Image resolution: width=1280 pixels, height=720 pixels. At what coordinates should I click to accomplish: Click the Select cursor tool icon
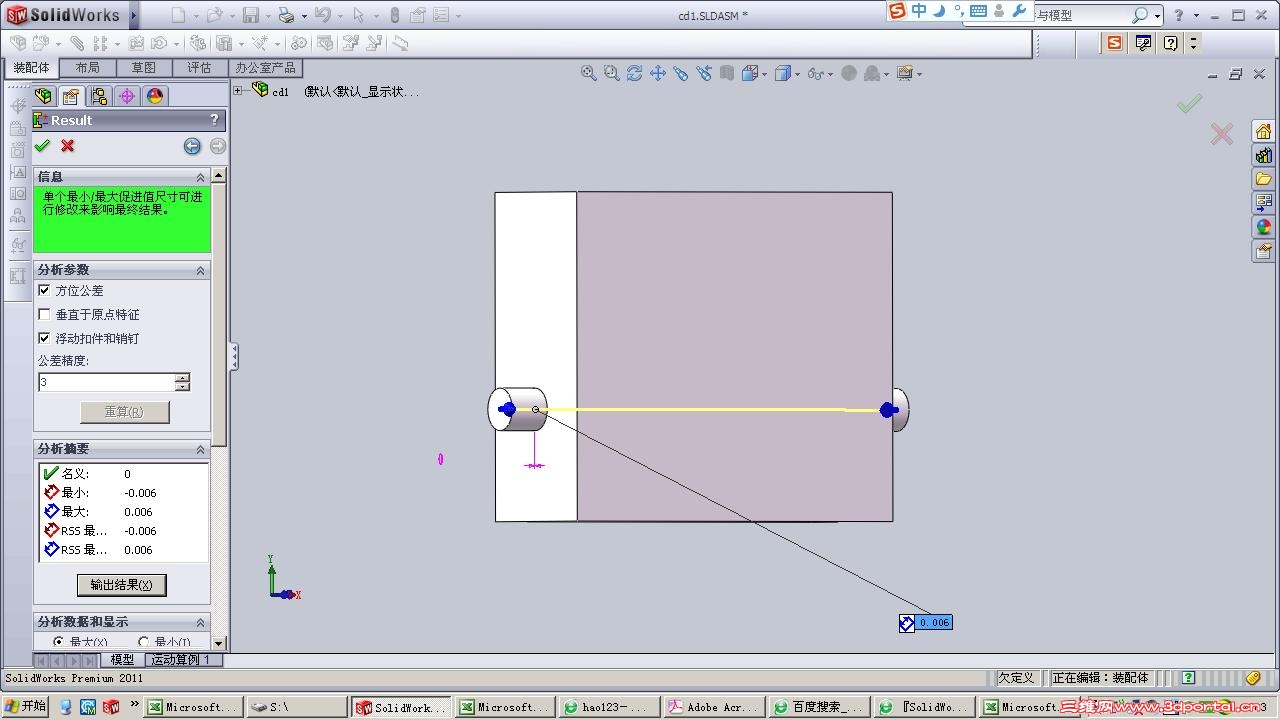click(359, 15)
